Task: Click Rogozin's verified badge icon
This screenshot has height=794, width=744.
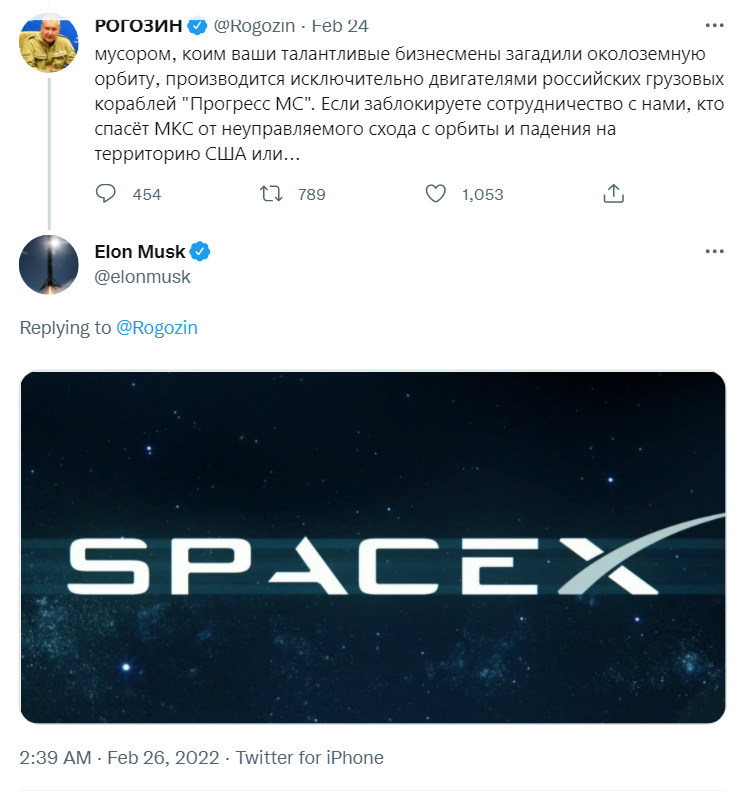Action: click(x=198, y=25)
